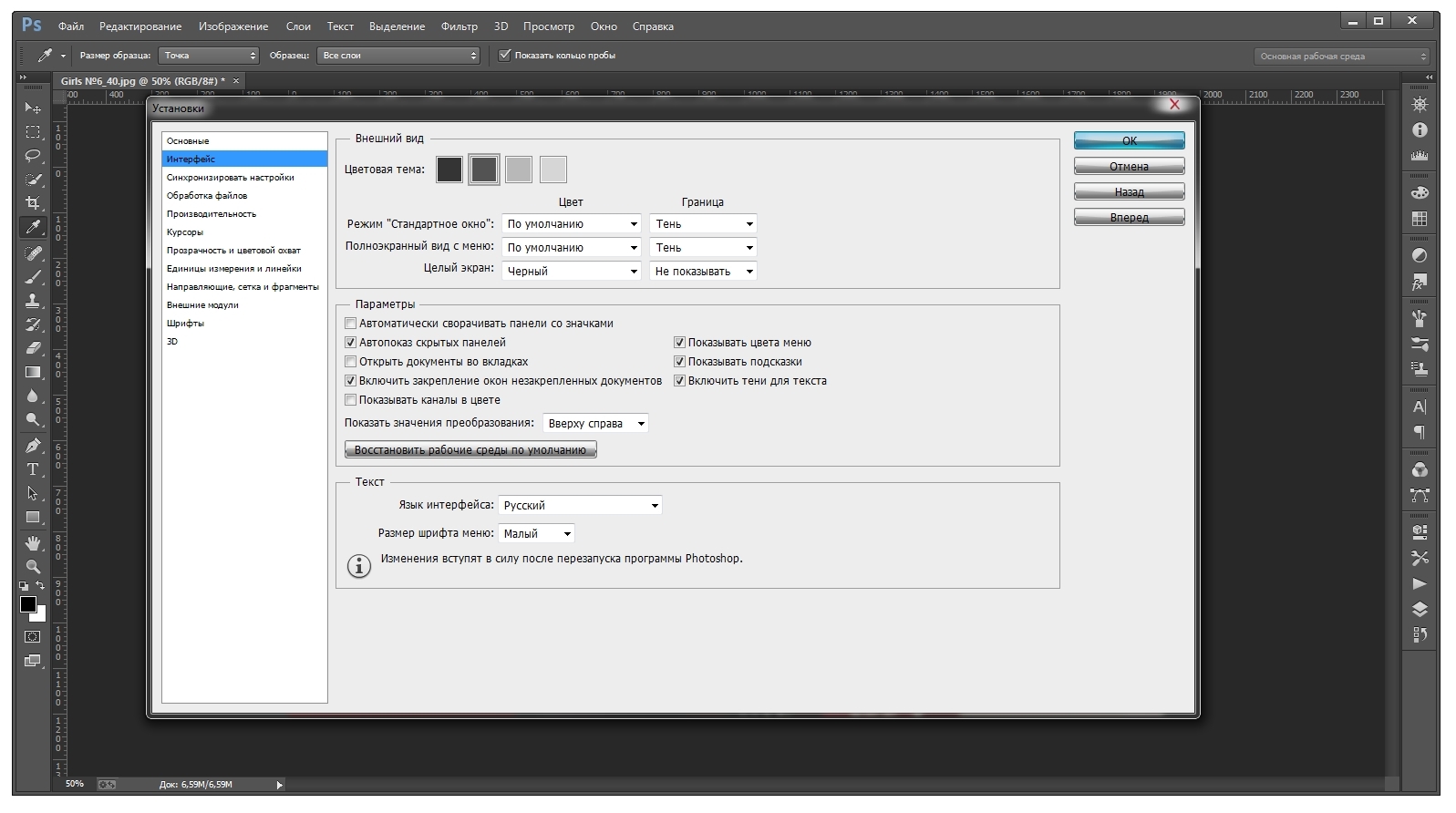Expand the 'Размер шрифта меню' dropdown

(536, 534)
